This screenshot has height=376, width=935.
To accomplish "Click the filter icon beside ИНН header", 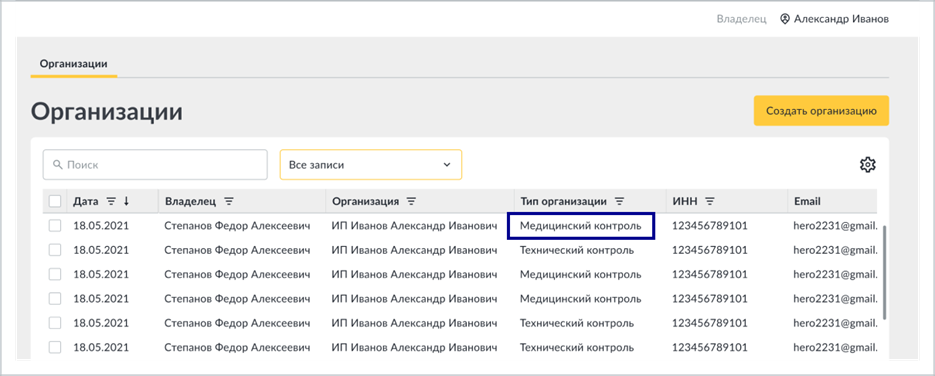I will 710,201.
